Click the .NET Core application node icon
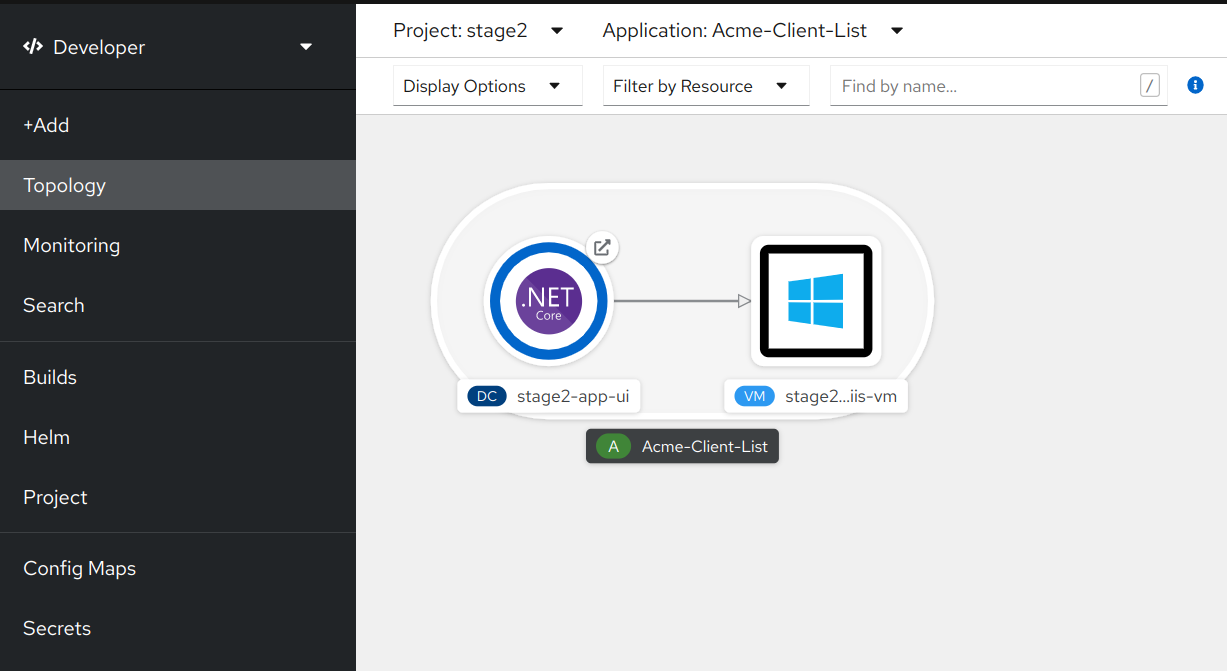Image resolution: width=1227 pixels, height=671 pixels. click(x=548, y=300)
